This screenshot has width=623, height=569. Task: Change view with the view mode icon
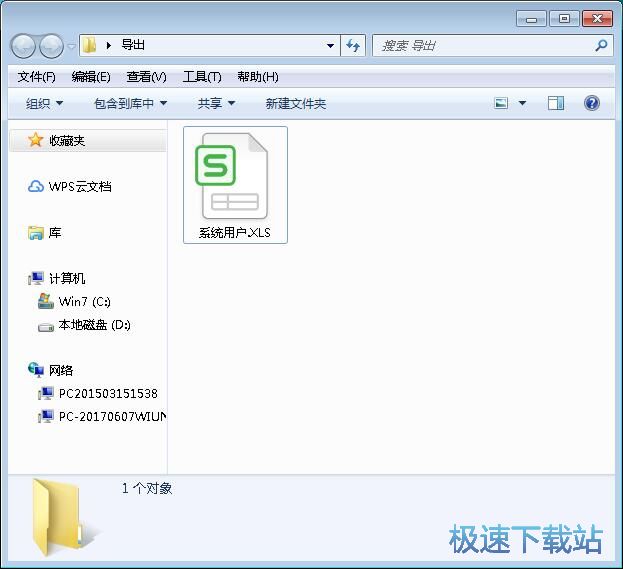click(x=501, y=104)
